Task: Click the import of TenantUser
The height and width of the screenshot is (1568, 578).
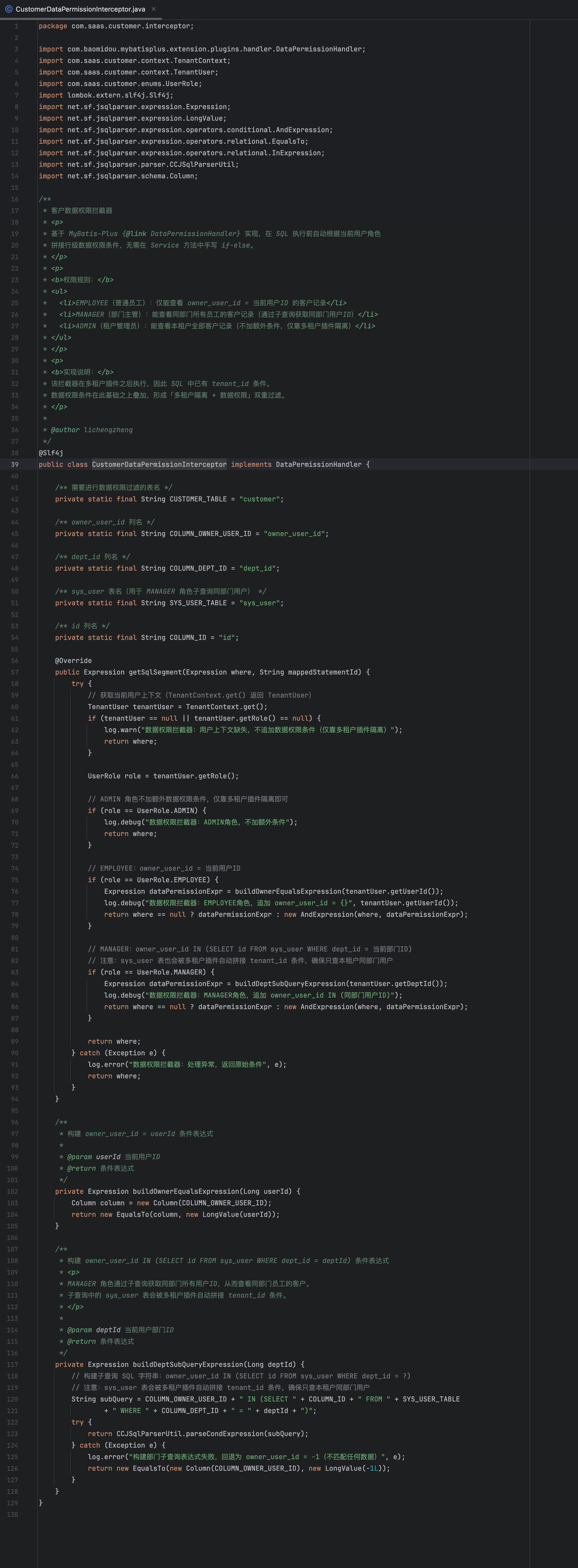Action: point(128,72)
